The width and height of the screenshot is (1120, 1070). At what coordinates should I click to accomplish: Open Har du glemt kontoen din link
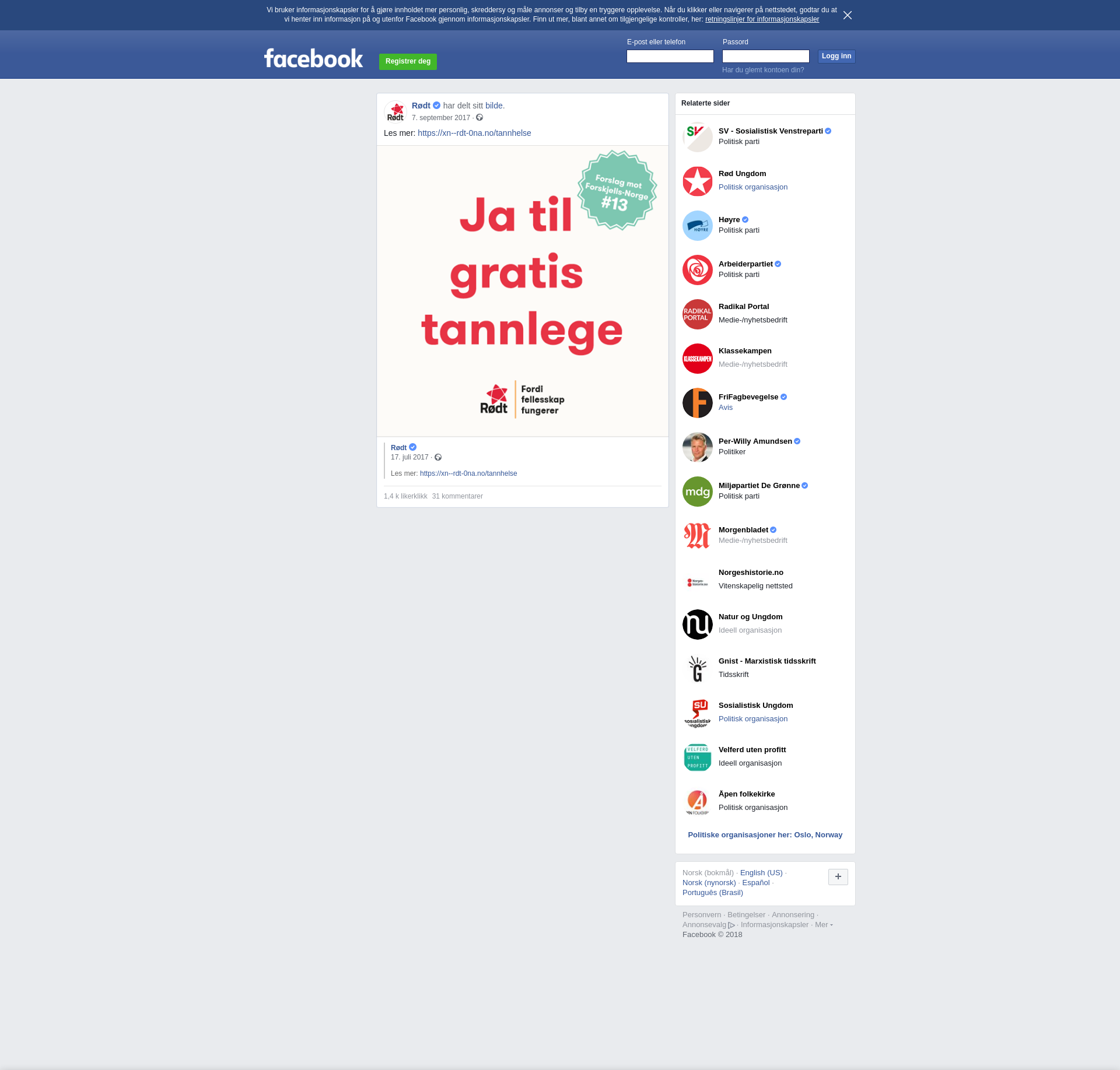click(763, 70)
